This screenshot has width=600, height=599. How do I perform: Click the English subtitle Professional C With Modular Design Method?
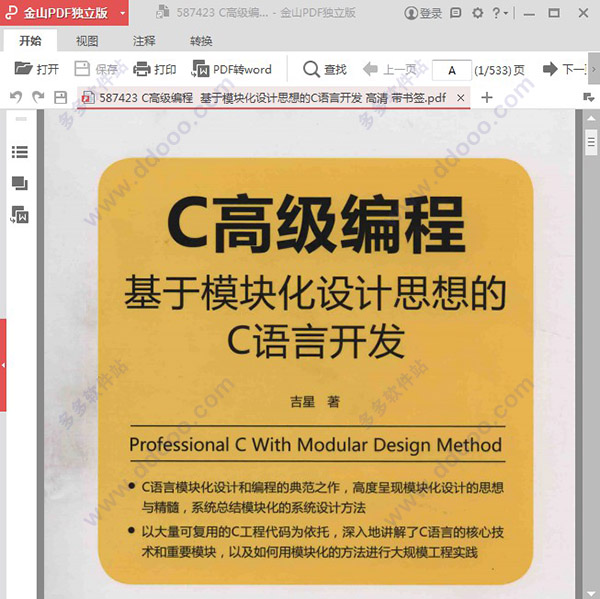316,445
